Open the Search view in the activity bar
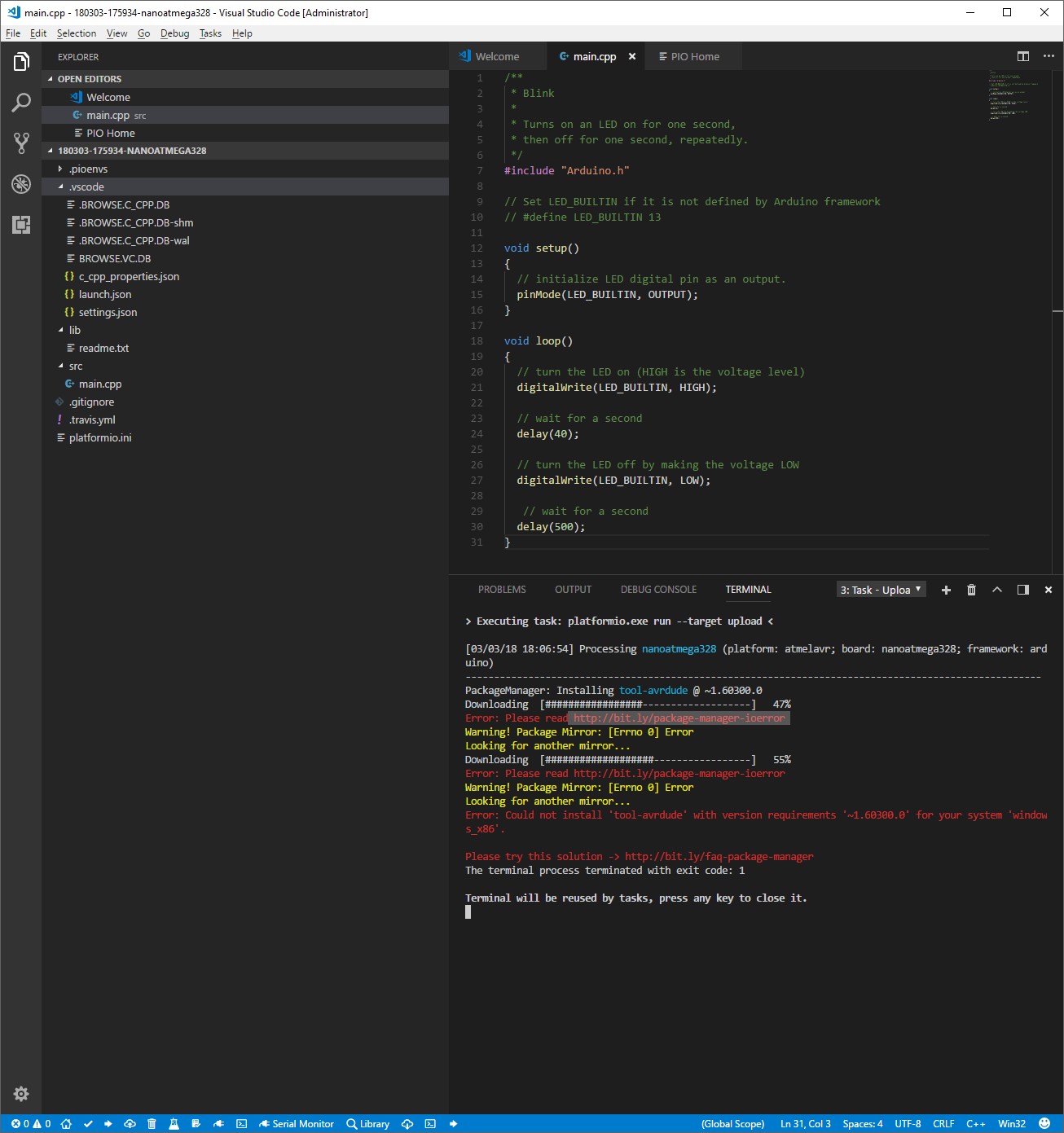The height and width of the screenshot is (1133, 1064). 21,103
